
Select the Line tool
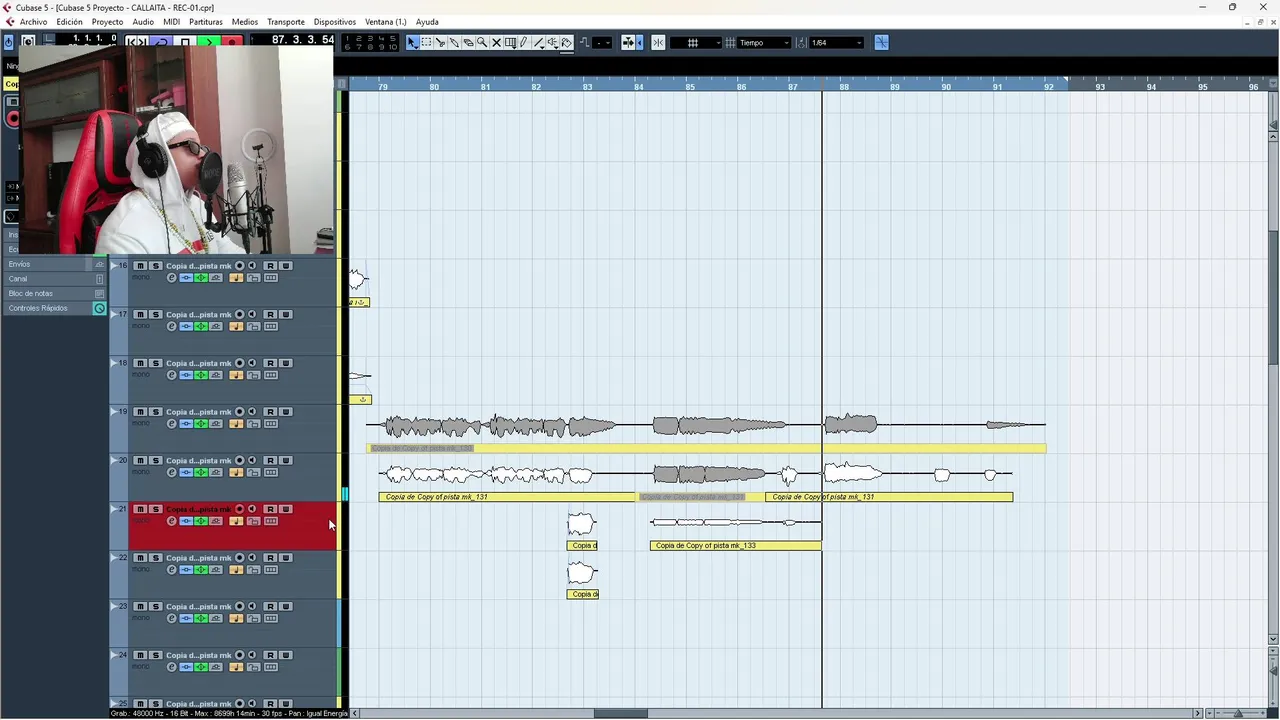click(538, 43)
